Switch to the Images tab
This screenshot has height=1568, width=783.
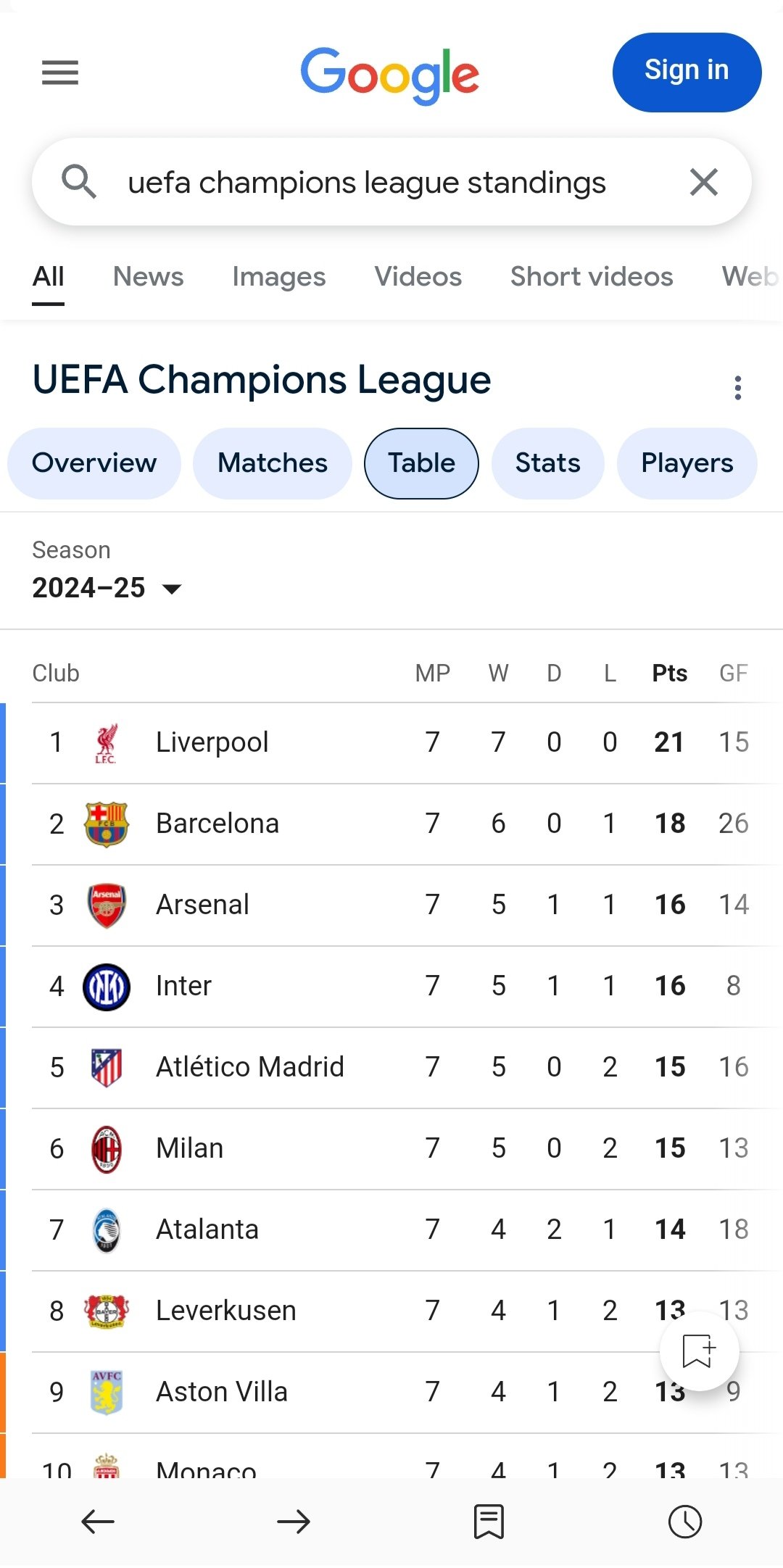point(278,277)
